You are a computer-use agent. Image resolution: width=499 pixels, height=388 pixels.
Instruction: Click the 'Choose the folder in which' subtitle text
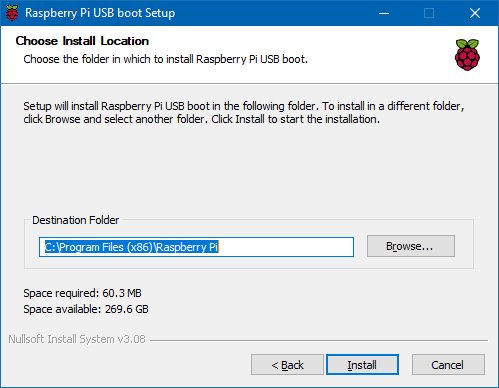(x=165, y=59)
